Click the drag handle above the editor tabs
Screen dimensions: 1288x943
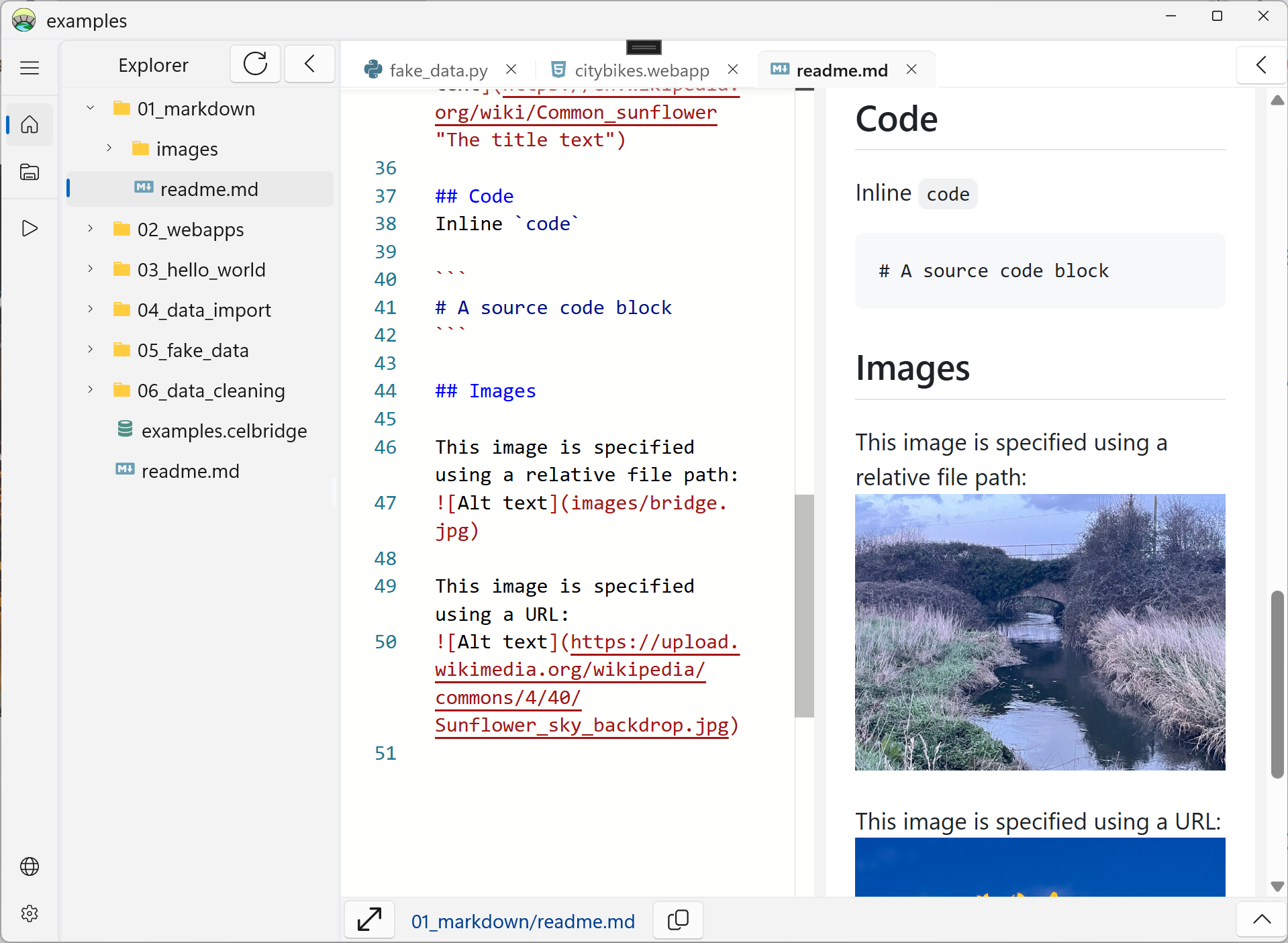coord(644,47)
